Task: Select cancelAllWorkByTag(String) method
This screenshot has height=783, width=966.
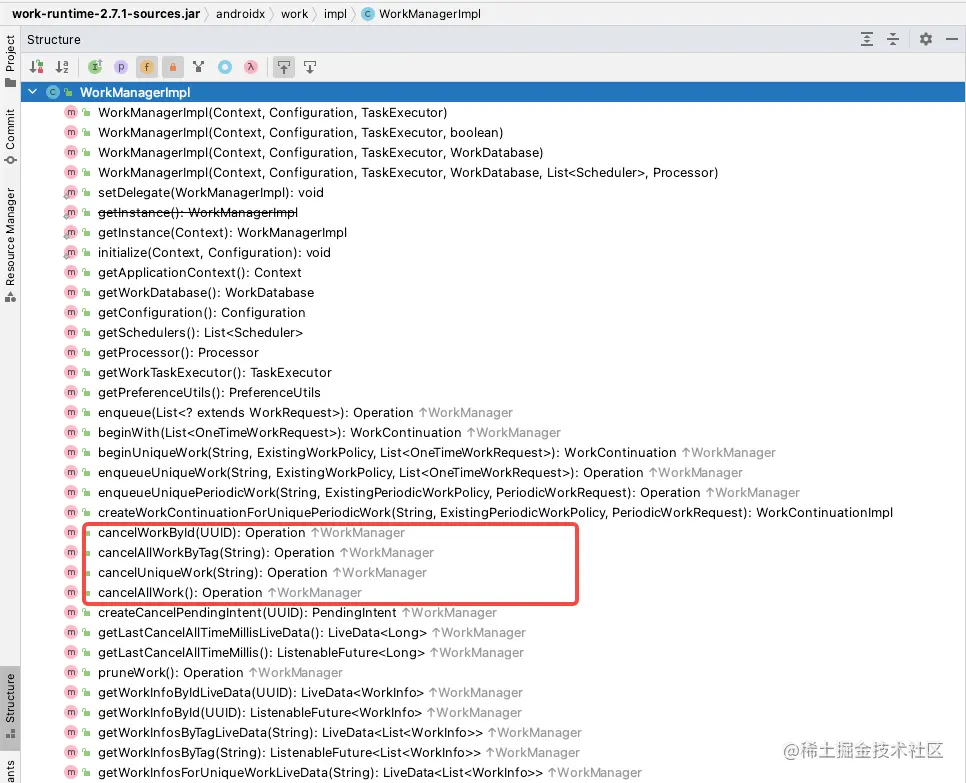Action: (266, 553)
